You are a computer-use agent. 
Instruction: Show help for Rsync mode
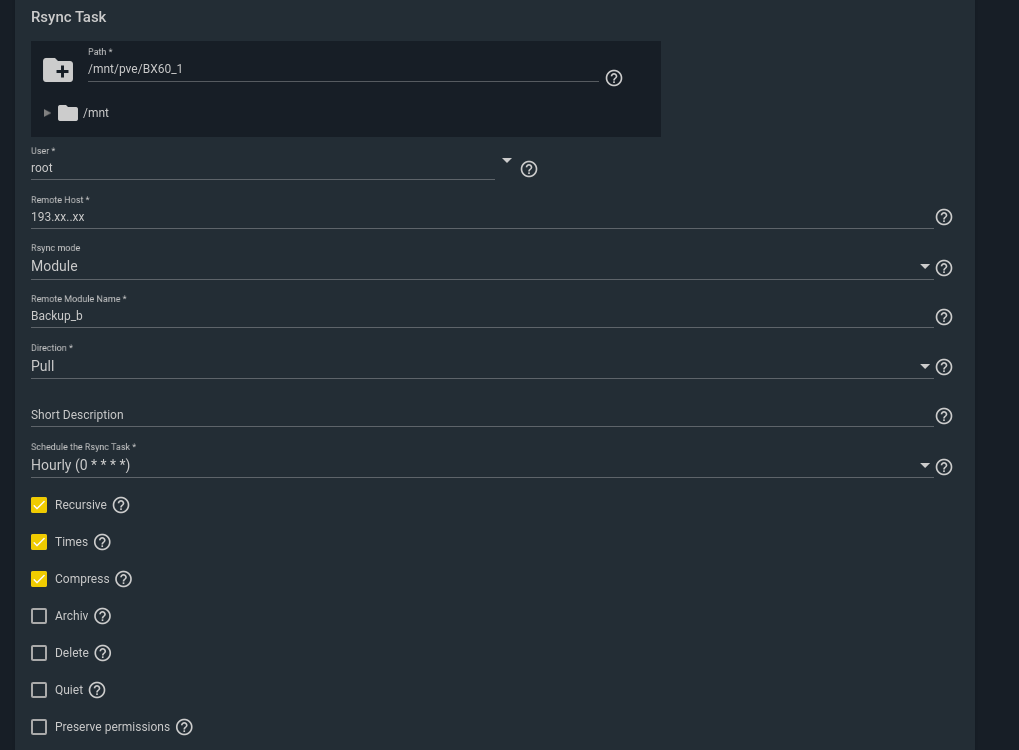coord(944,268)
